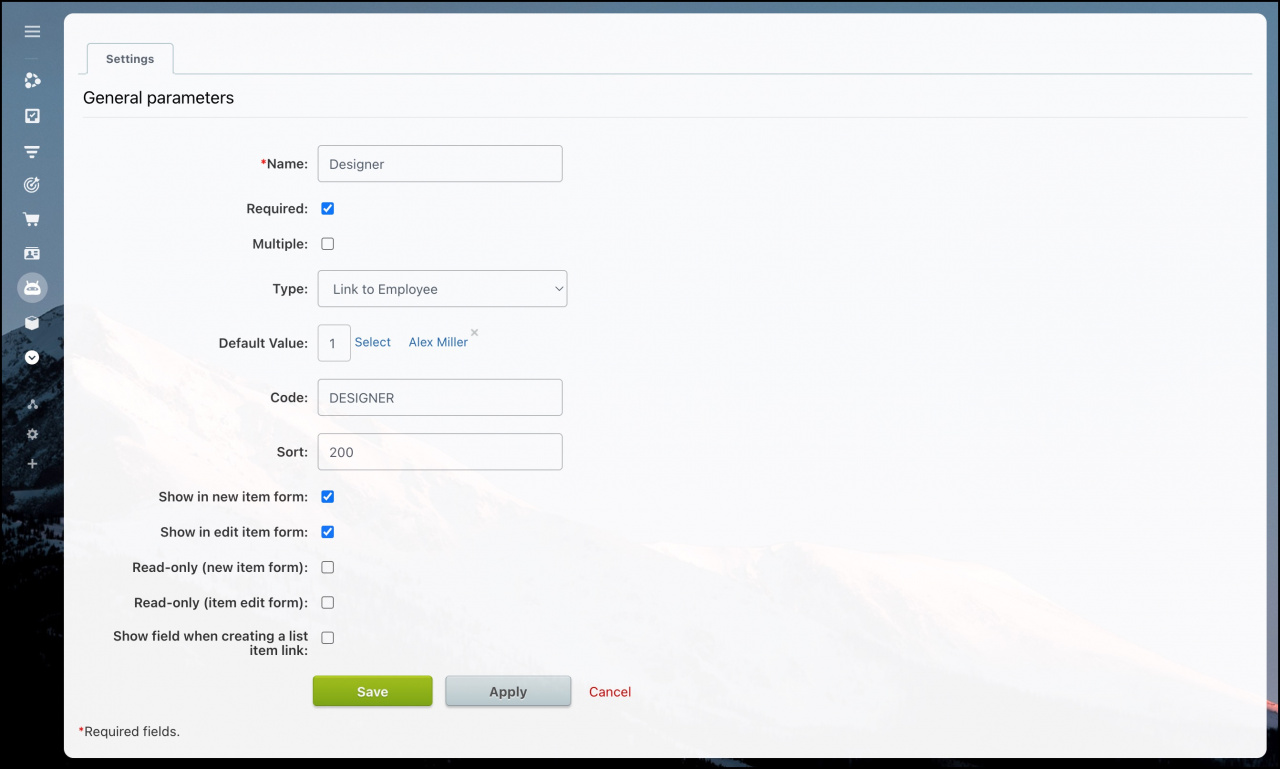Image resolution: width=1280 pixels, height=769 pixels.
Task: Click the plus icon at sidebar bottom
Action: (32, 463)
